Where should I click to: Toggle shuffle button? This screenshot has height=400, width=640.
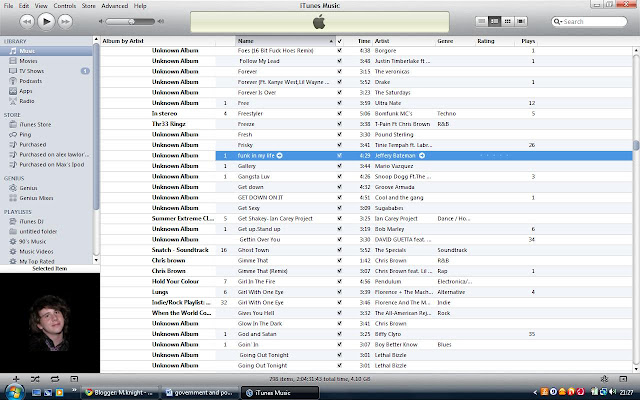[35, 379]
